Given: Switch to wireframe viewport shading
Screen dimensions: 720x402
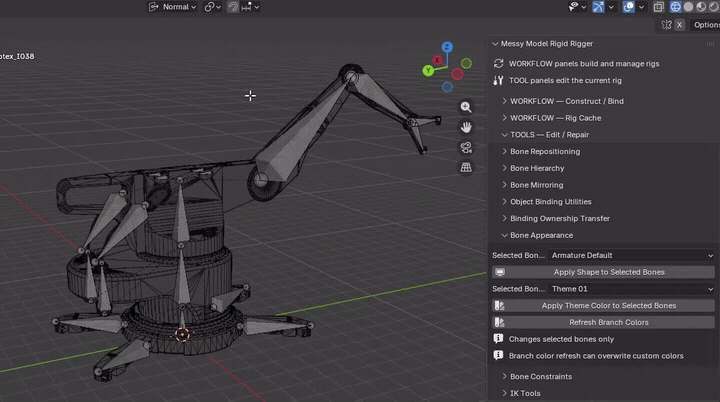Looking at the screenshot, I should click(675, 7).
